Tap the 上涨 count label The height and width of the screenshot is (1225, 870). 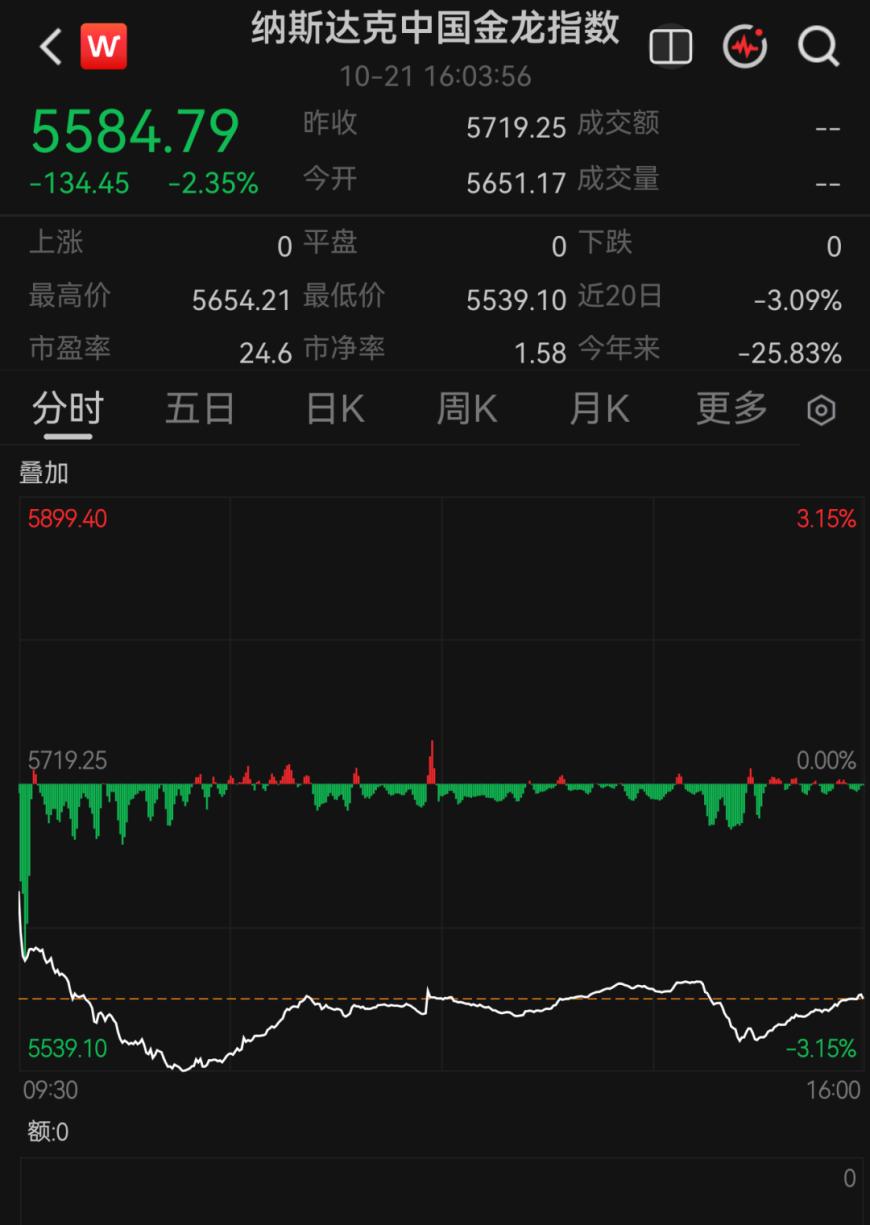pyautogui.click(x=56, y=242)
